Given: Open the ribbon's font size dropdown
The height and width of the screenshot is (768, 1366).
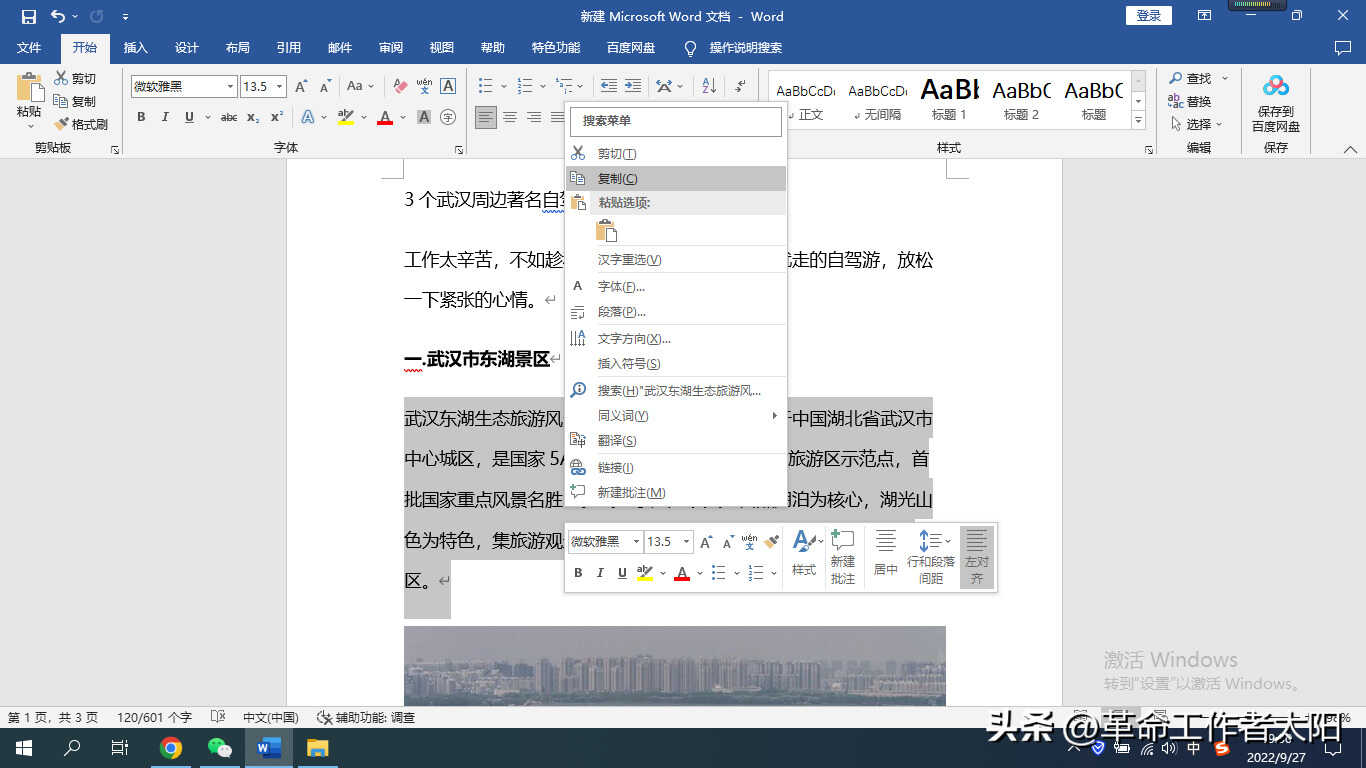Looking at the screenshot, I should click(x=280, y=87).
